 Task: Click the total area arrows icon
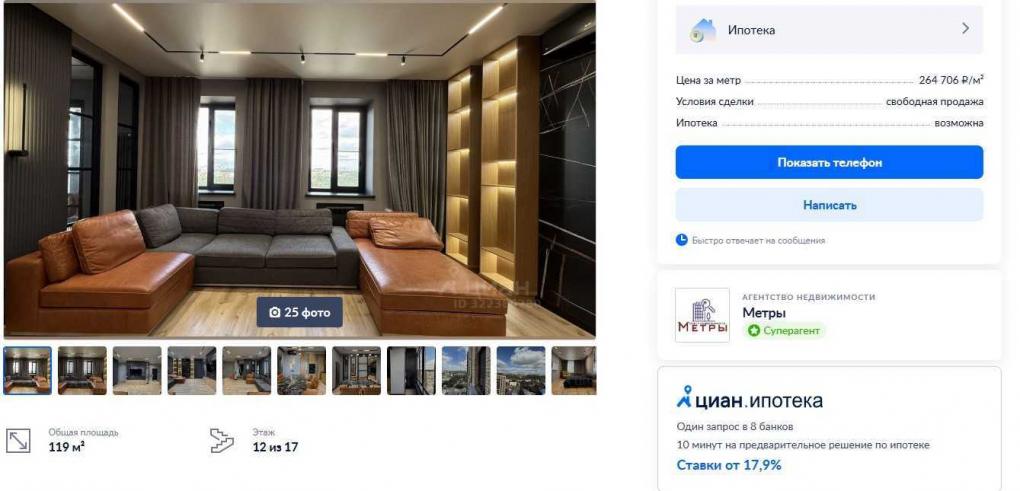[x=18, y=440]
